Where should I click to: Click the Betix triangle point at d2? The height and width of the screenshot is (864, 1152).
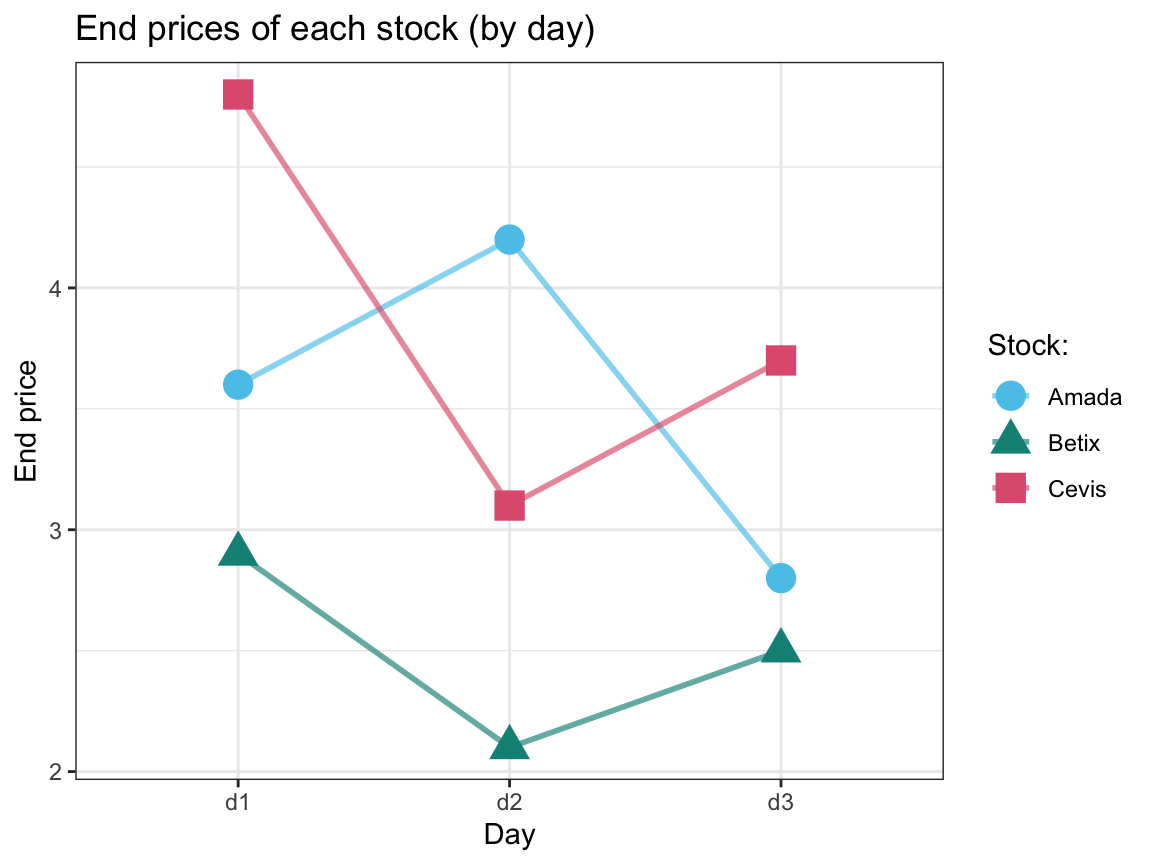(x=509, y=744)
